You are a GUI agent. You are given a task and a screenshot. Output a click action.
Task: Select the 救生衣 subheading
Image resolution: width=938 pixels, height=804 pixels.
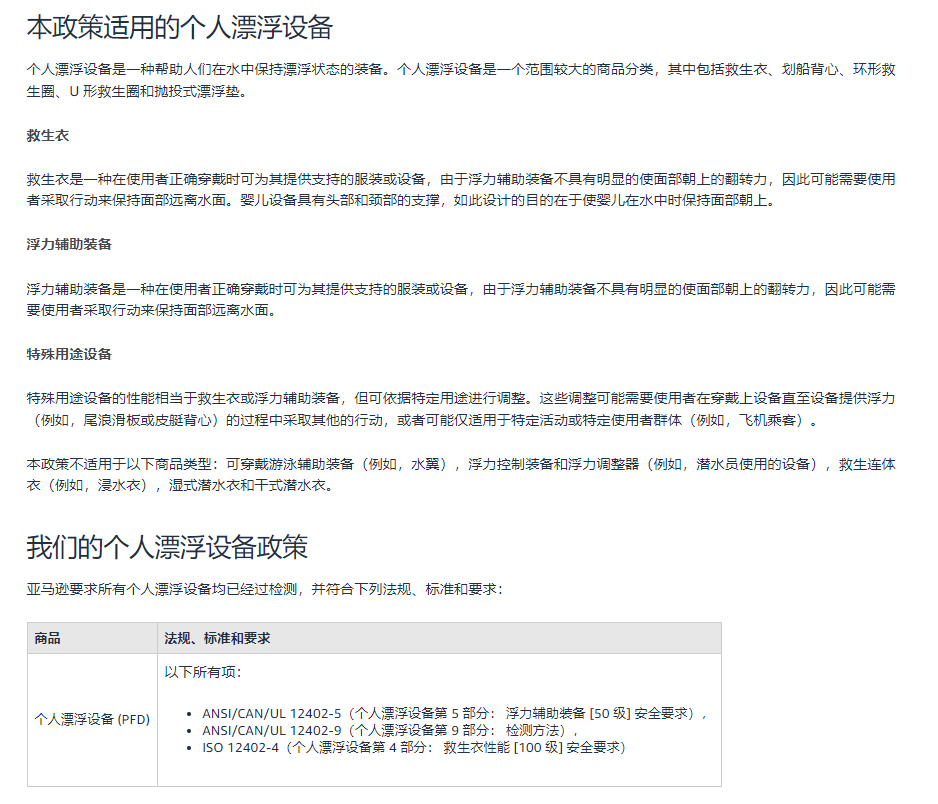47,135
